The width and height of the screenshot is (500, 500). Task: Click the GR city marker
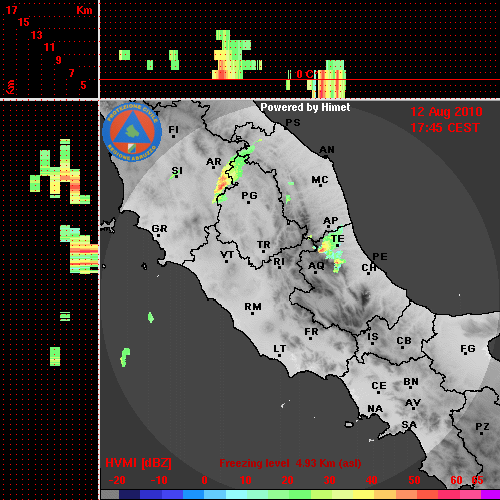click(158, 235)
